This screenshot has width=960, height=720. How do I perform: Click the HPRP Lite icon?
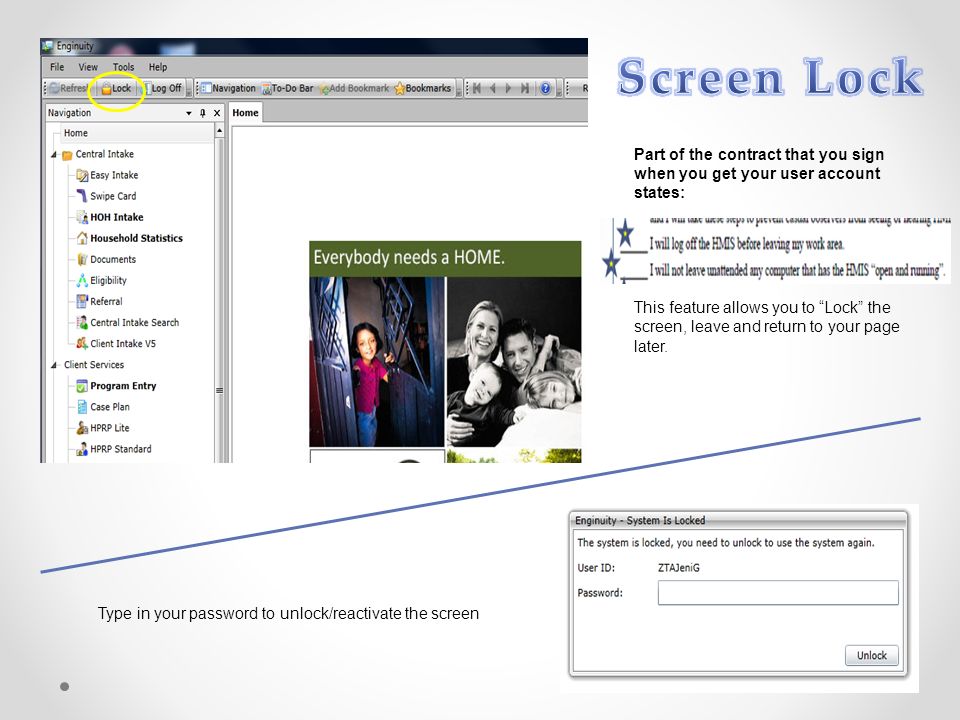(x=82, y=428)
